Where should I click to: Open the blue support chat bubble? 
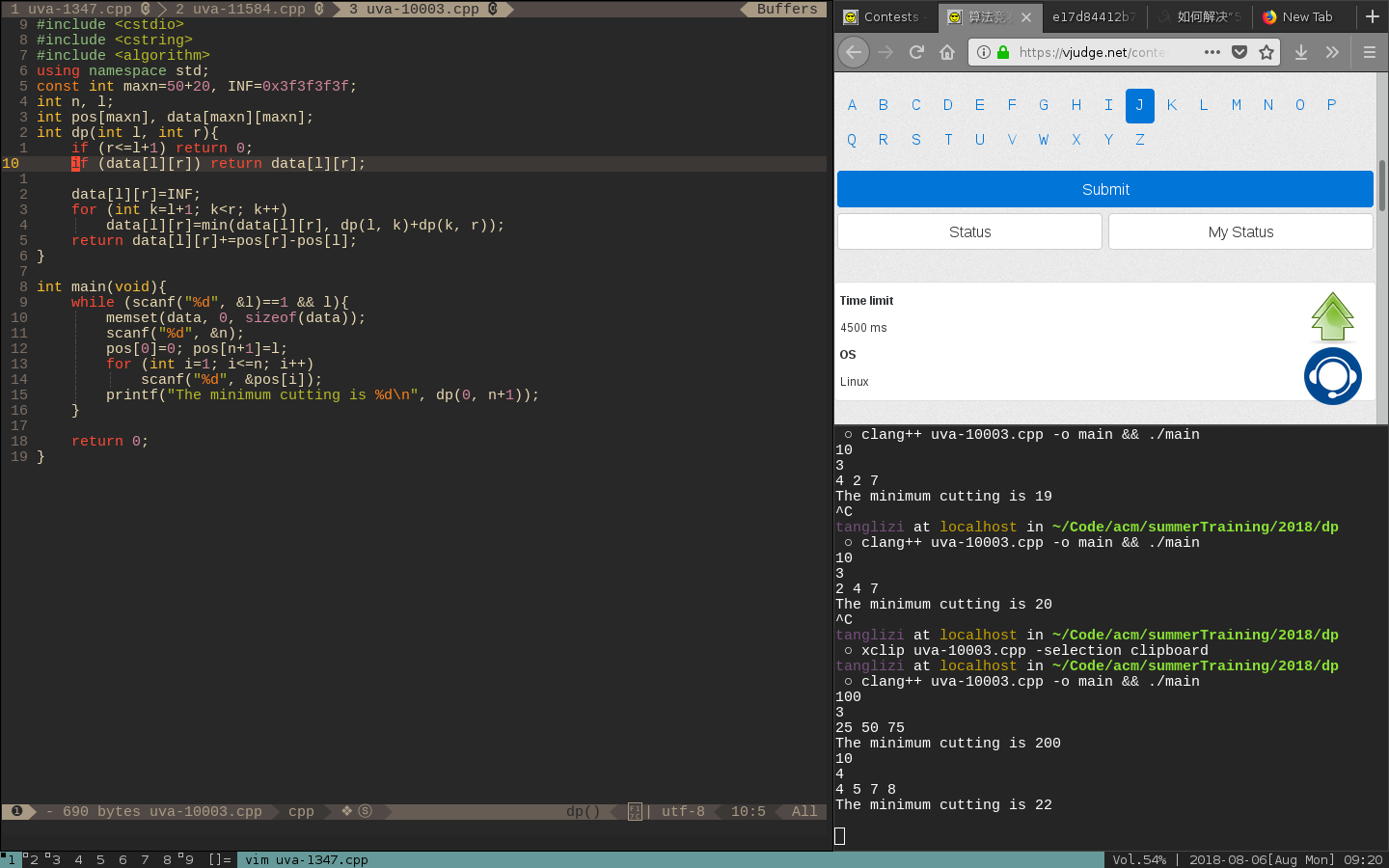[x=1332, y=376]
